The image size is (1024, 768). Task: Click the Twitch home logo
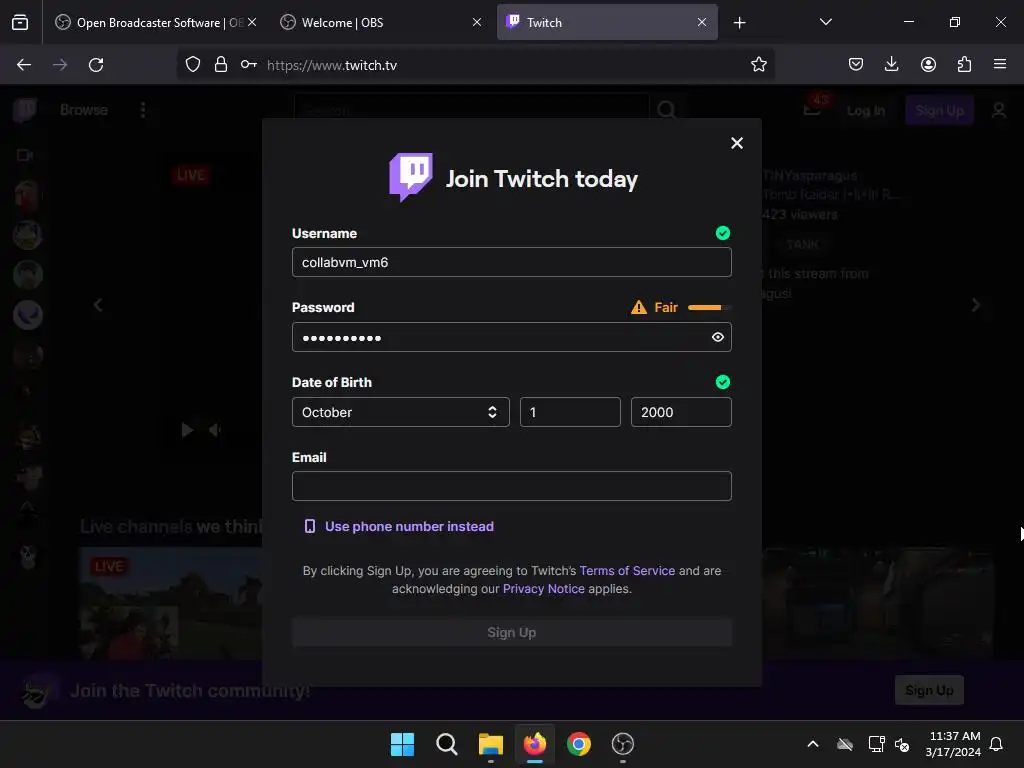[x=25, y=110]
